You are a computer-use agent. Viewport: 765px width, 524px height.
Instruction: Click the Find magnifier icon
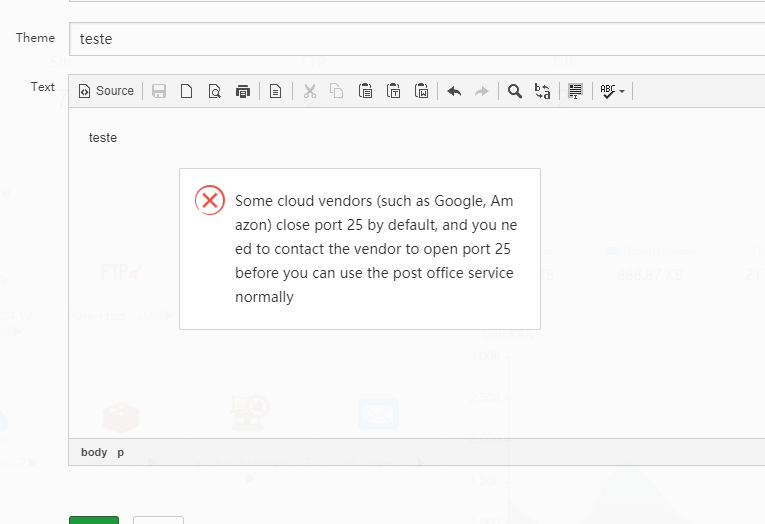(x=515, y=91)
